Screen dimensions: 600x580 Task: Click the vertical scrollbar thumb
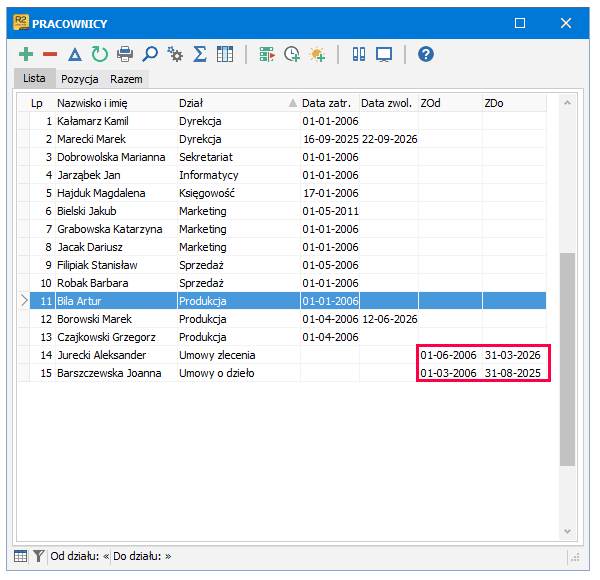(x=567, y=359)
